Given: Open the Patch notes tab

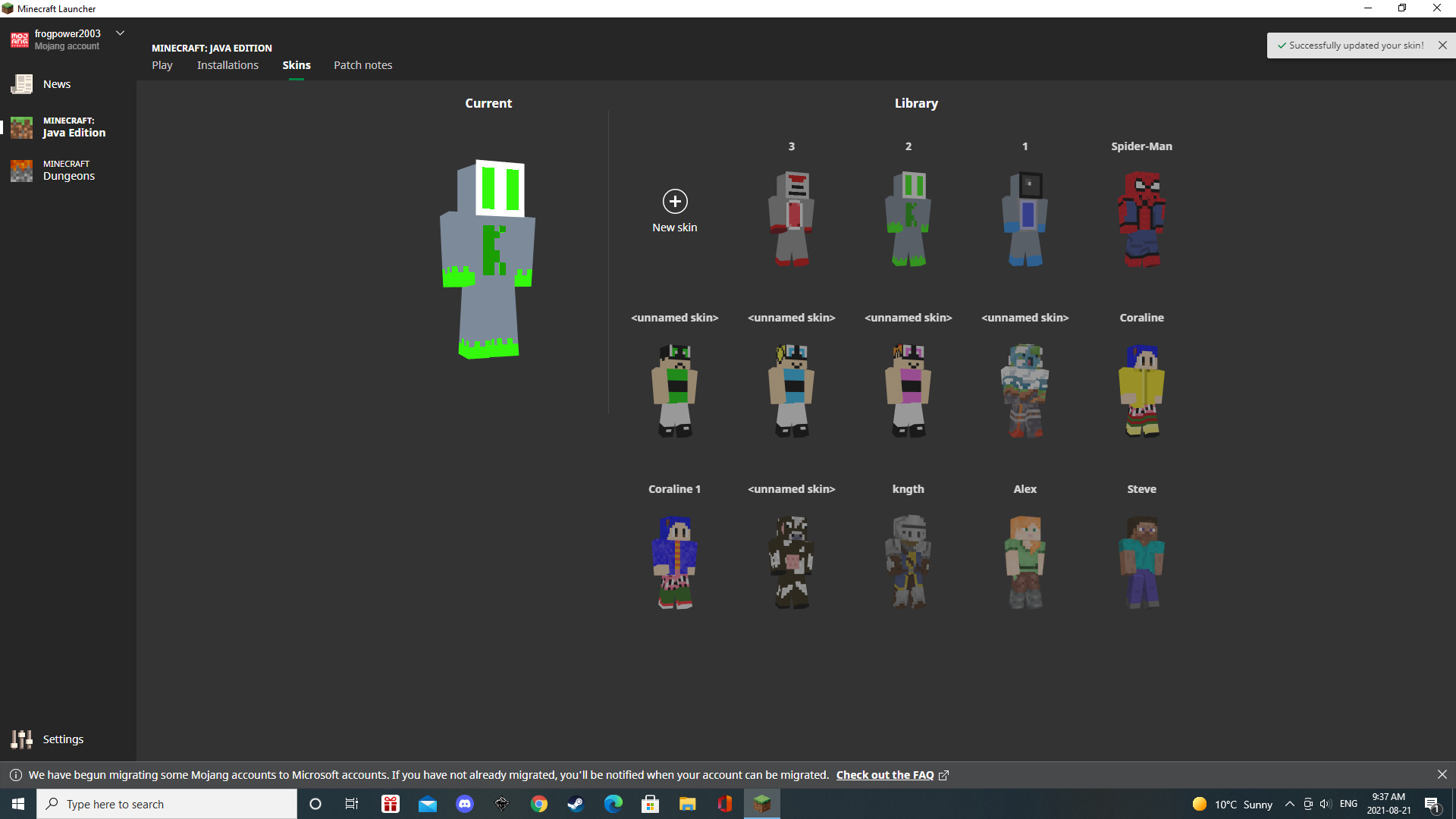Looking at the screenshot, I should (362, 65).
